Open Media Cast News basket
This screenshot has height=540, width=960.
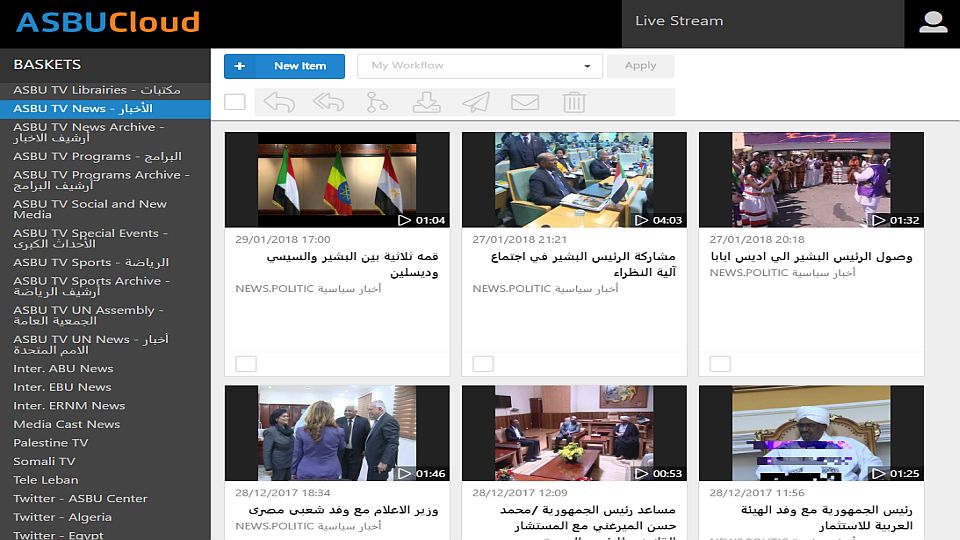click(x=105, y=424)
